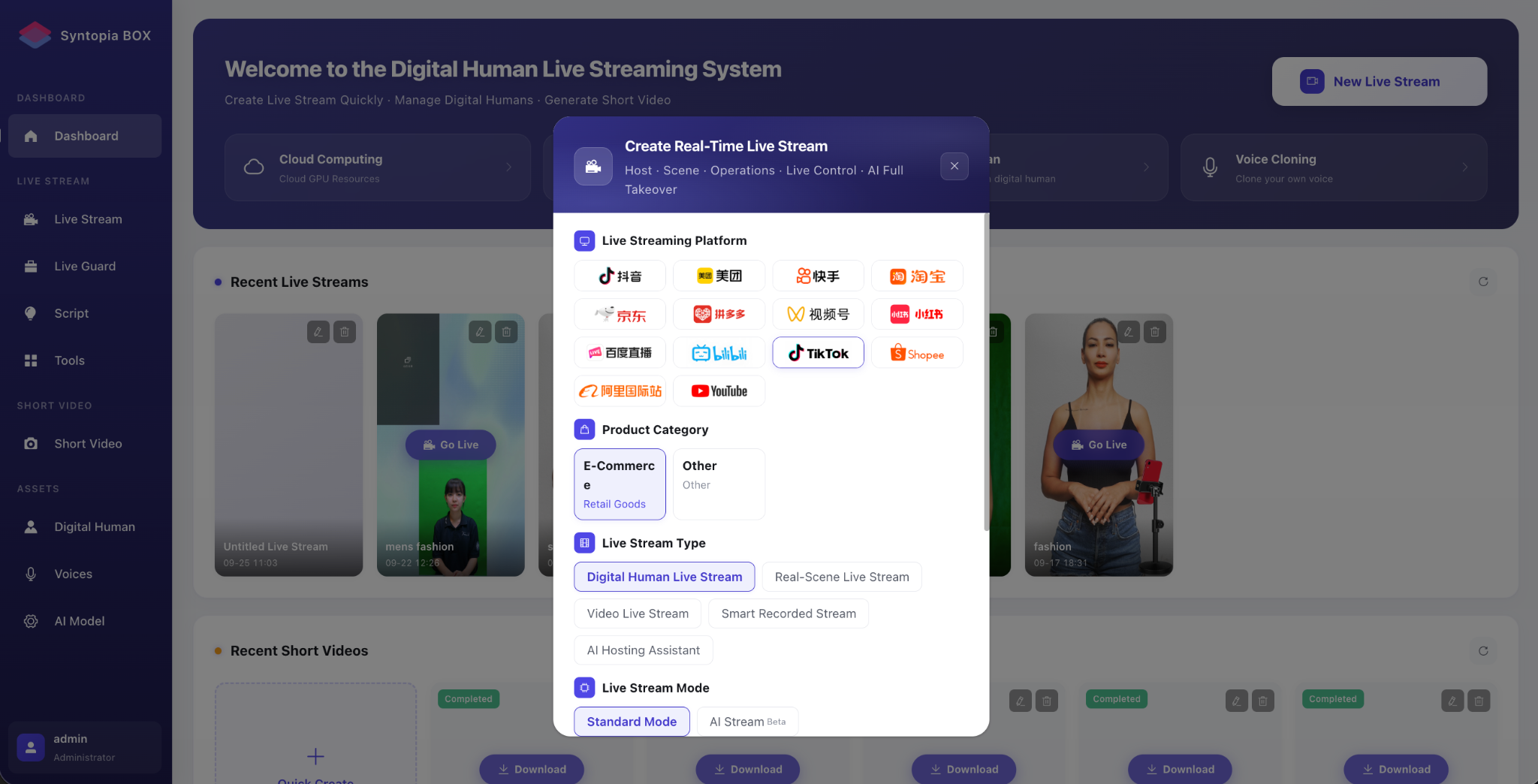
Task: Open the Dashboard page in sidebar
Action: point(85,136)
